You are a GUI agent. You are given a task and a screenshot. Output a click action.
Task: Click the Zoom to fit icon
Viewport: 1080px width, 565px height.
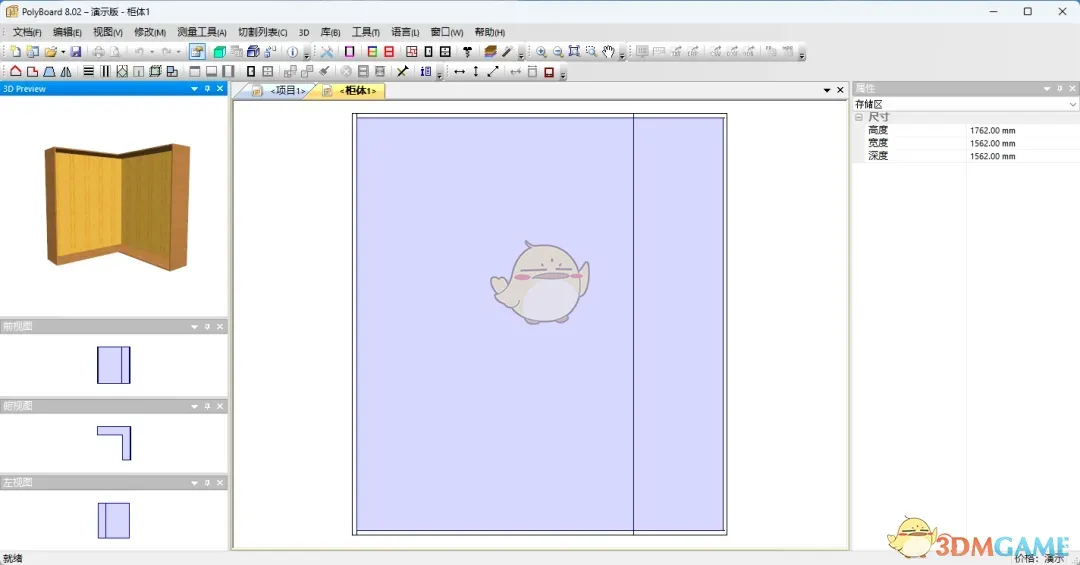[x=574, y=52]
